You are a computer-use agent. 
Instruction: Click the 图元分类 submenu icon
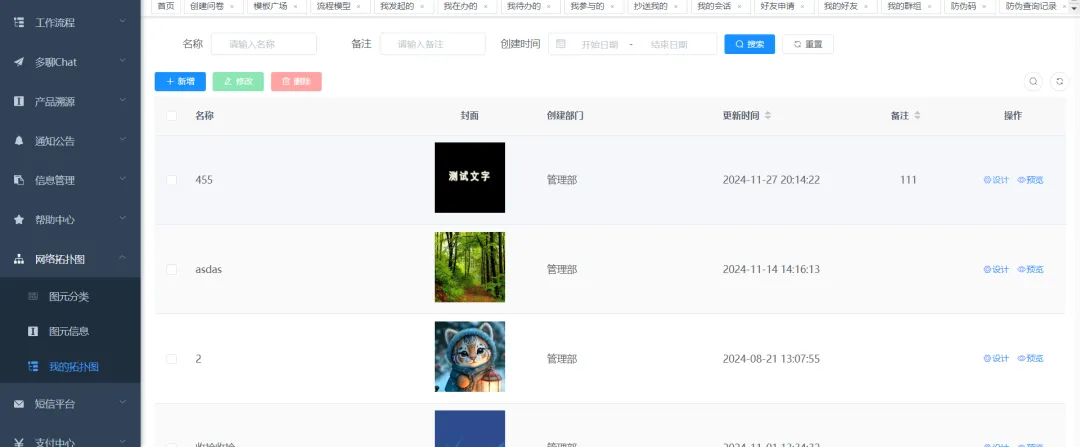click(32, 297)
